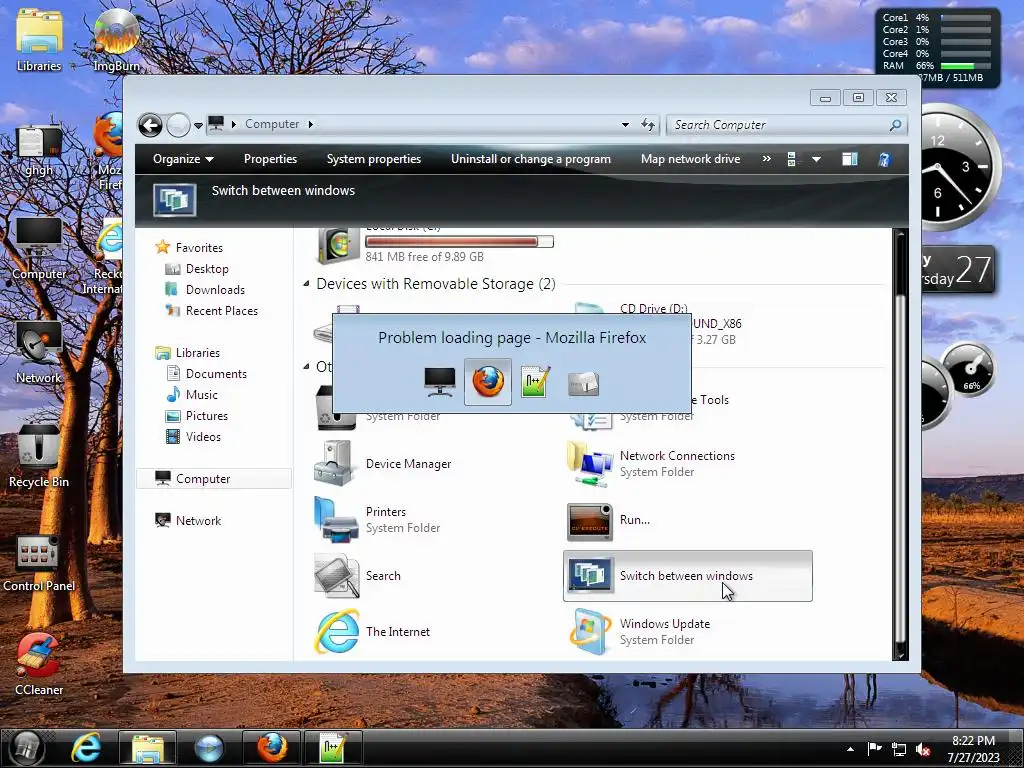Expand the address bar history dropdown

[625, 124]
